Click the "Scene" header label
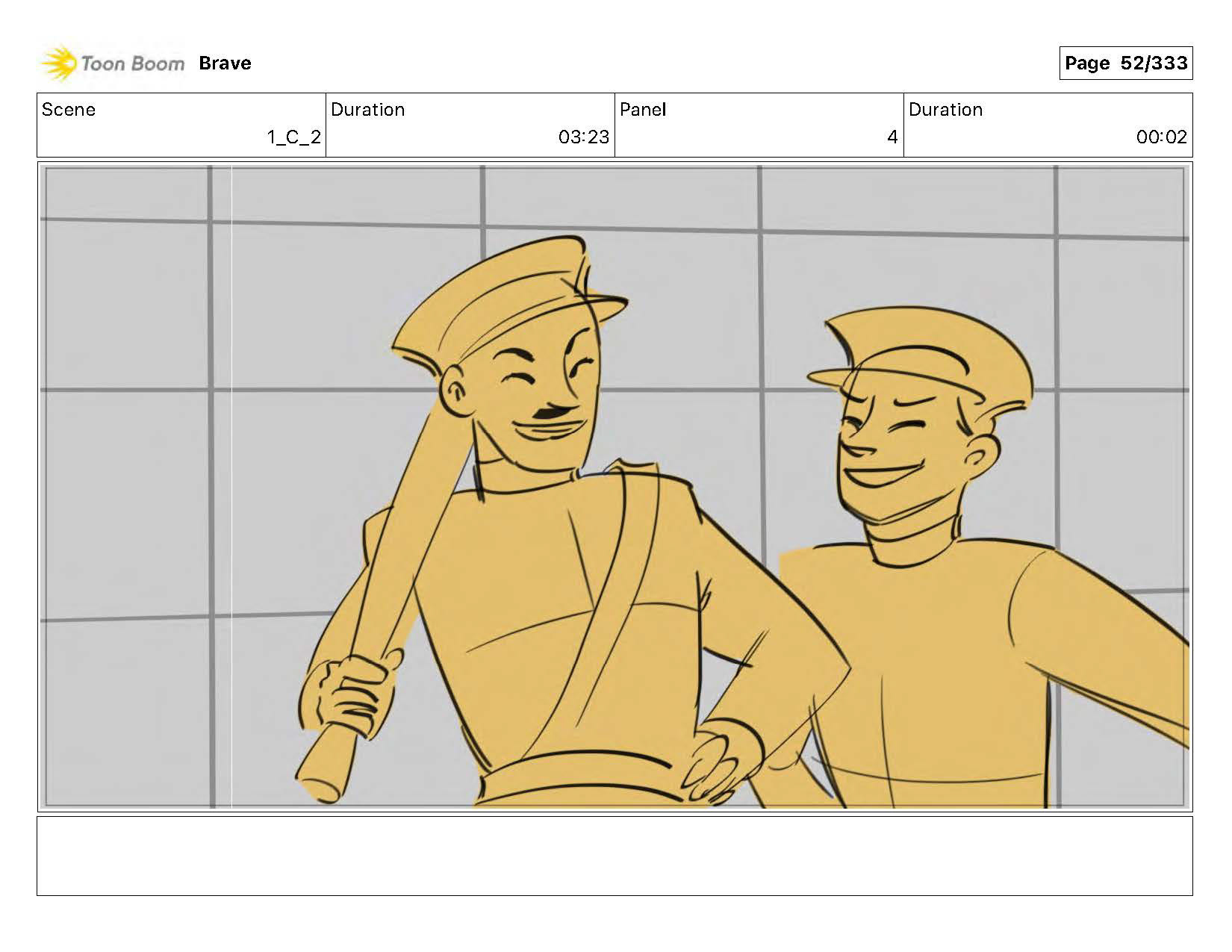This screenshot has width=1232, height=952. click(69, 110)
